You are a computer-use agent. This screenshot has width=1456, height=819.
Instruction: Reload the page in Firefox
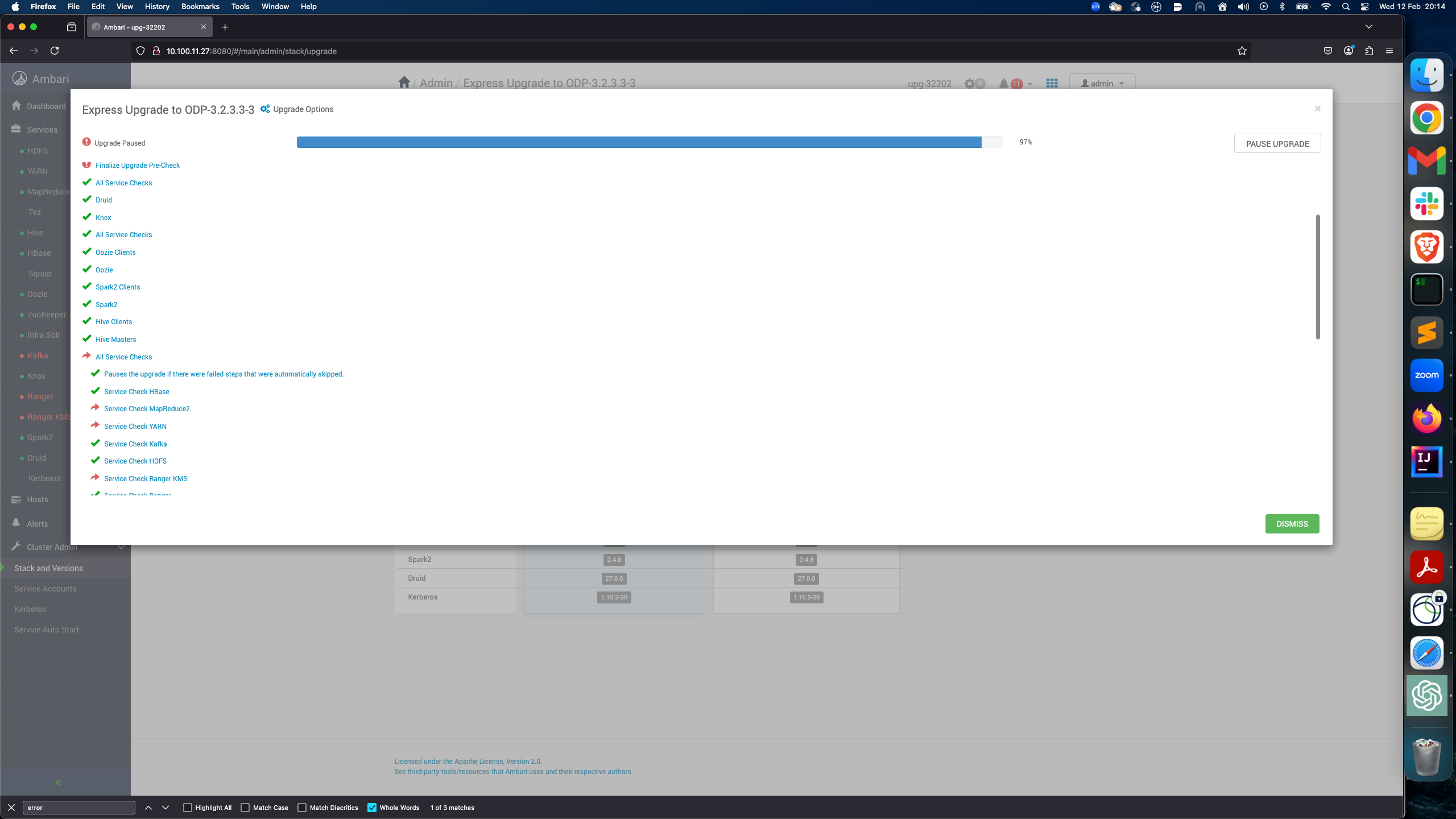click(x=55, y=51)
